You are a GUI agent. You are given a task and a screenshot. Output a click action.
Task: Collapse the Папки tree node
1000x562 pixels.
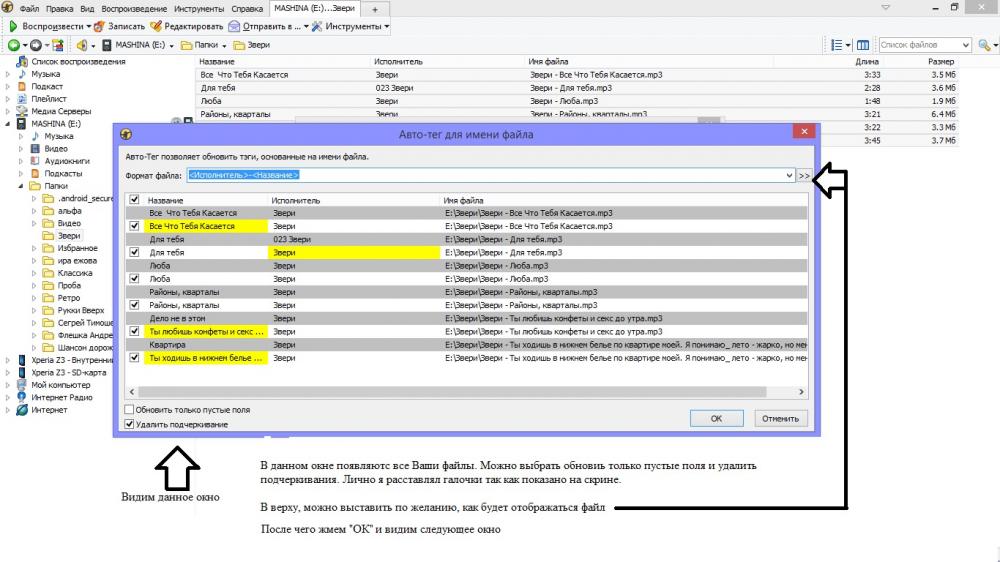pyautogui.click(x=20, y=186)
